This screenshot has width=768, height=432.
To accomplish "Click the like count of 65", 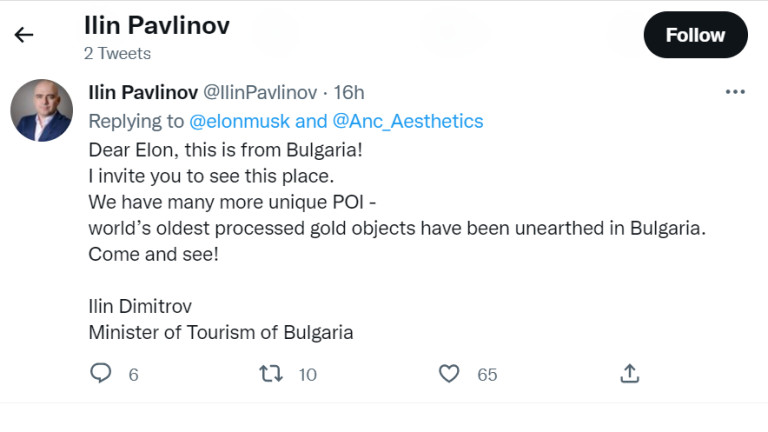I will click(x=487, y=375).
